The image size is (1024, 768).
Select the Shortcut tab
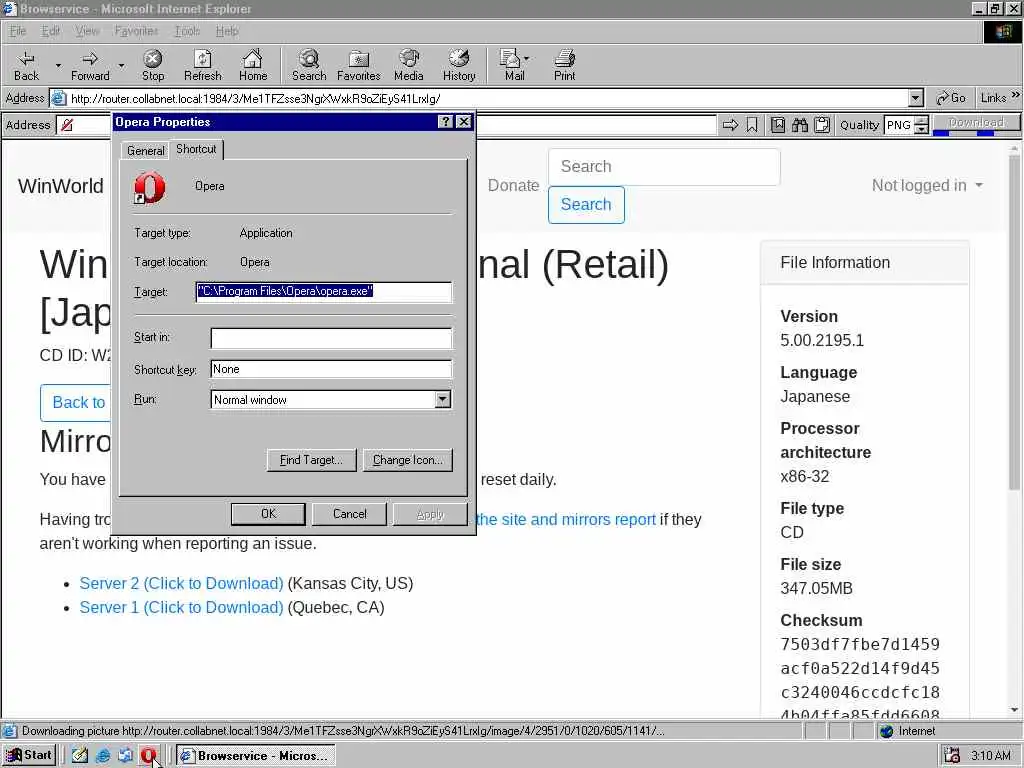tap(196, 149)
